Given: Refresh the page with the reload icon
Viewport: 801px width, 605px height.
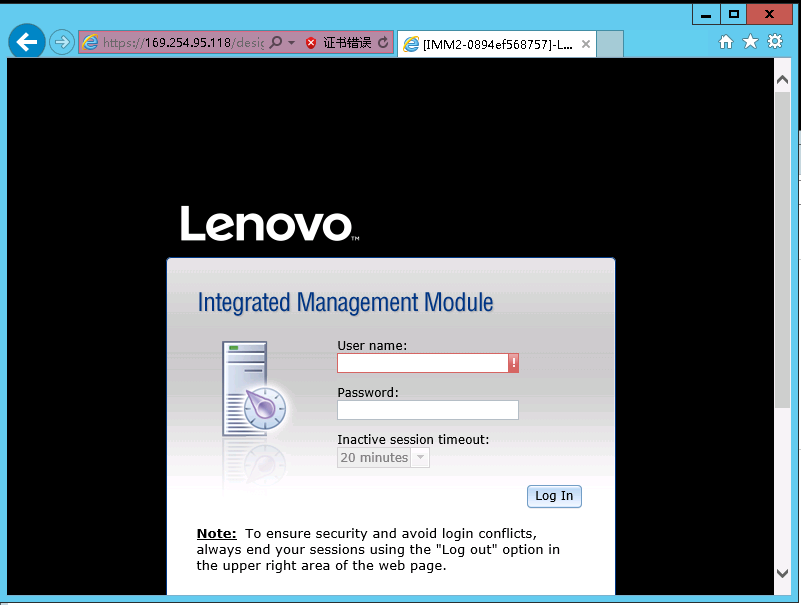Looking at the screenshot, I should [x=383, y=42].
